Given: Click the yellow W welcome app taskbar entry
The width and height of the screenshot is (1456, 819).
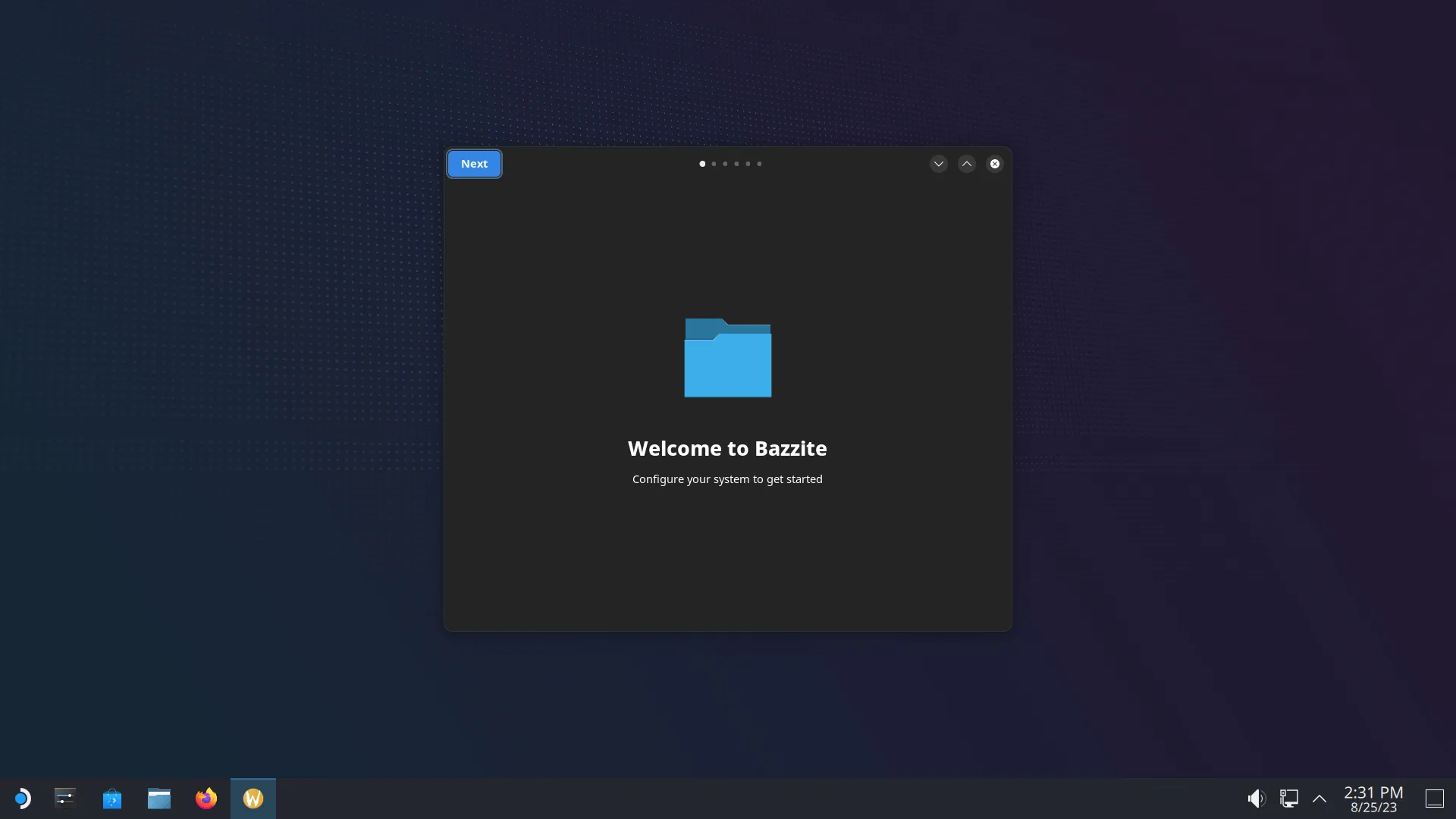Looking at the screenshot, I should [253, 799].
